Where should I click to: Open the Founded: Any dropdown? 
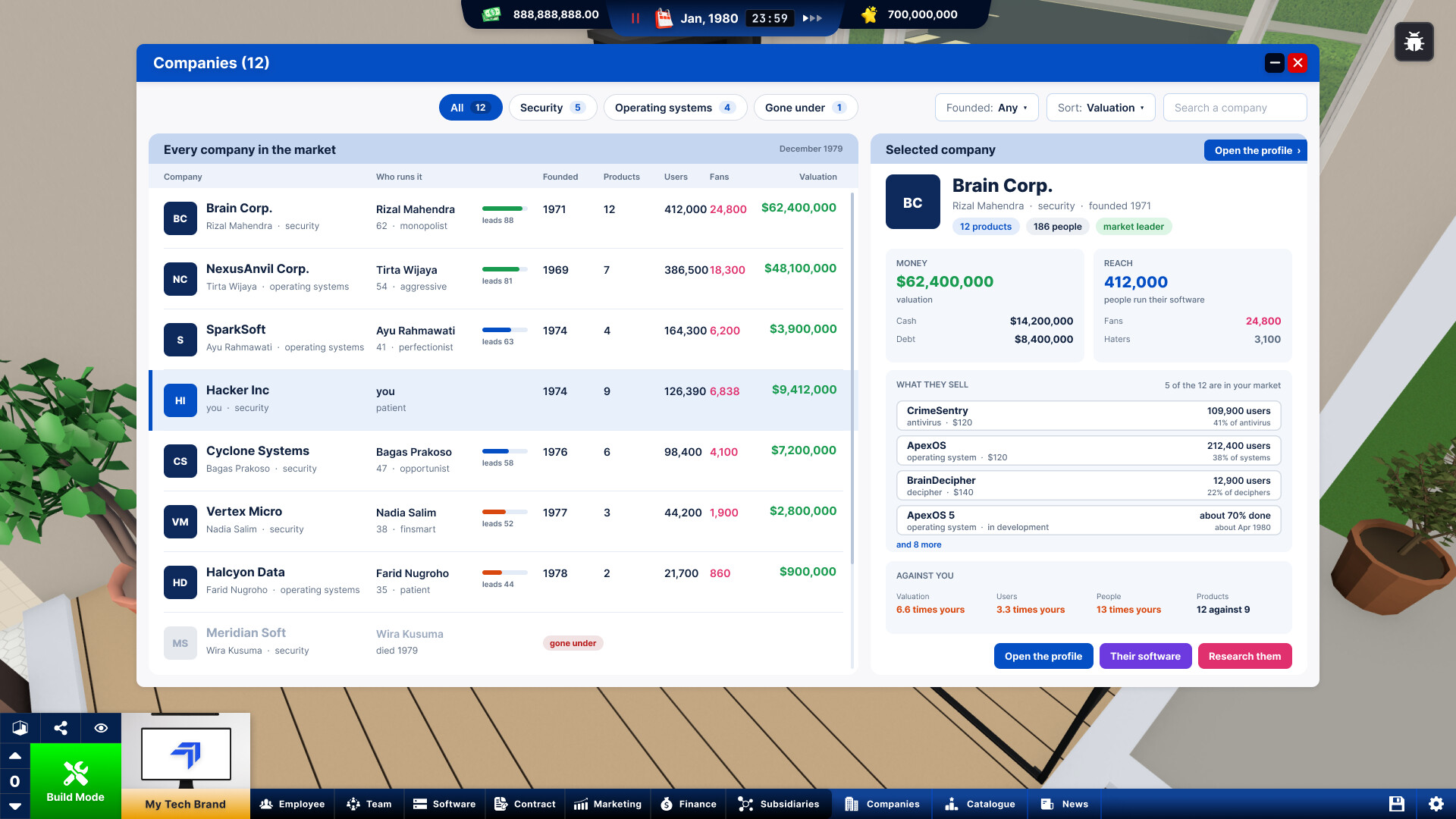pos(987,108)
